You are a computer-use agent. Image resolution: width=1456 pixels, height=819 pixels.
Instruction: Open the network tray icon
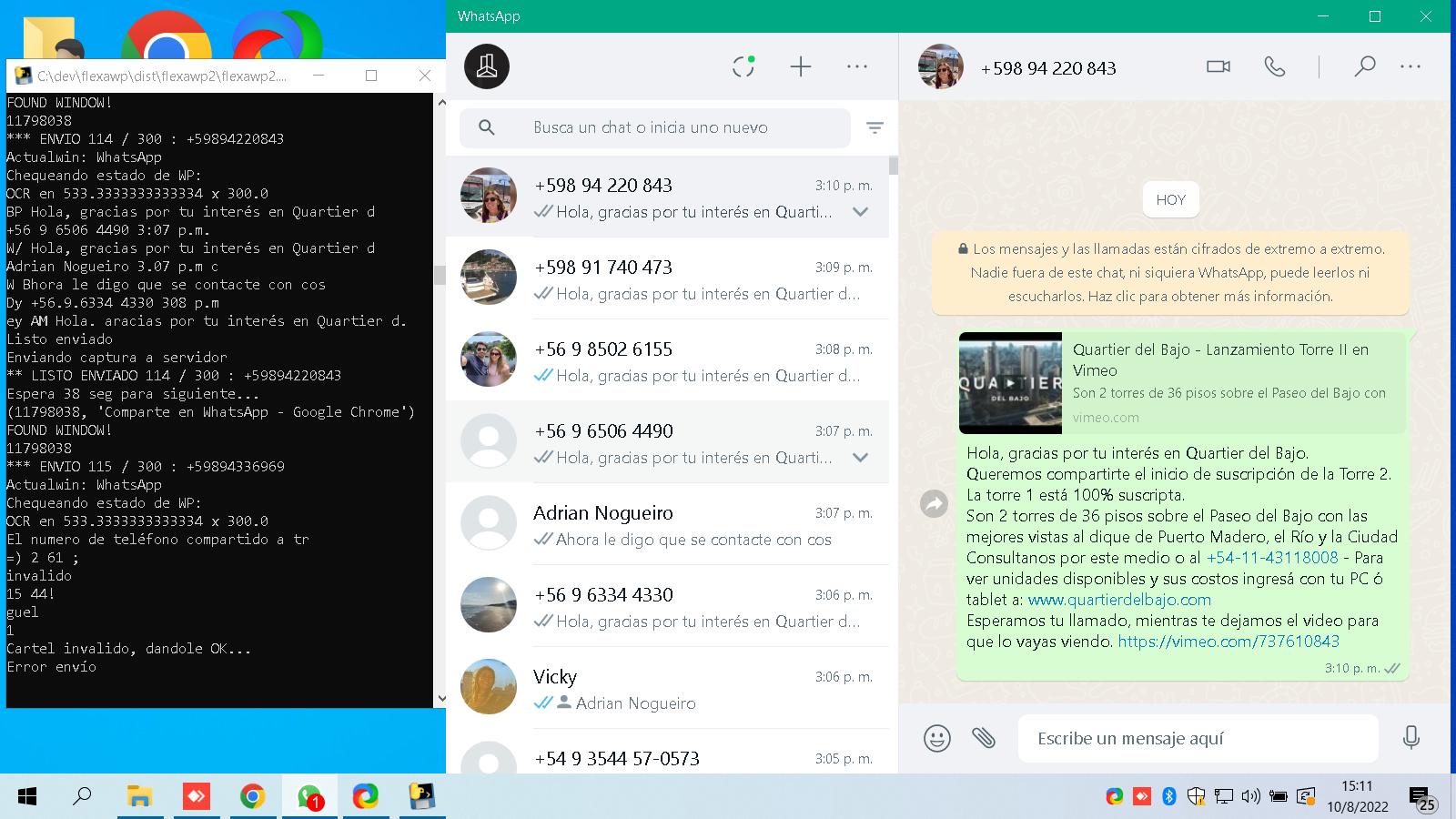click(1224, 797)
